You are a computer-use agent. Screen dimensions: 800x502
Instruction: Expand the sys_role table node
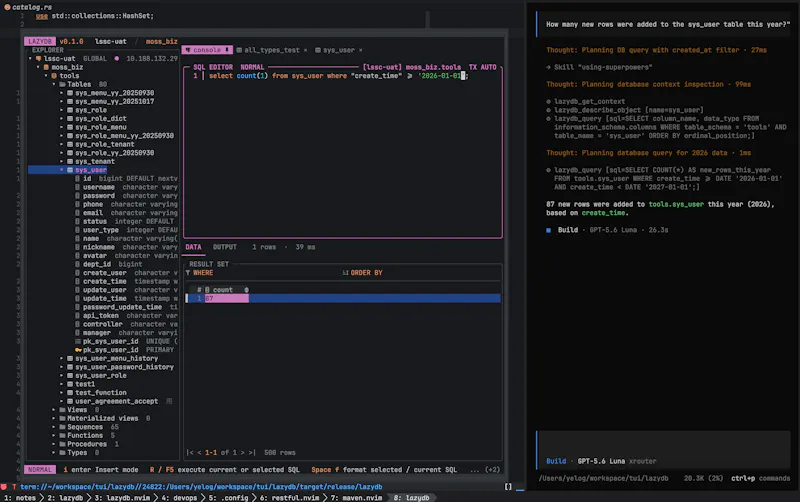(62, 110)
